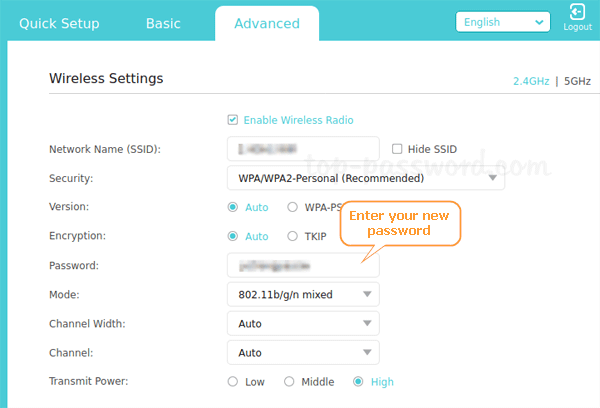
Task: Select the Advanced tab
Action: pos(266,23)
